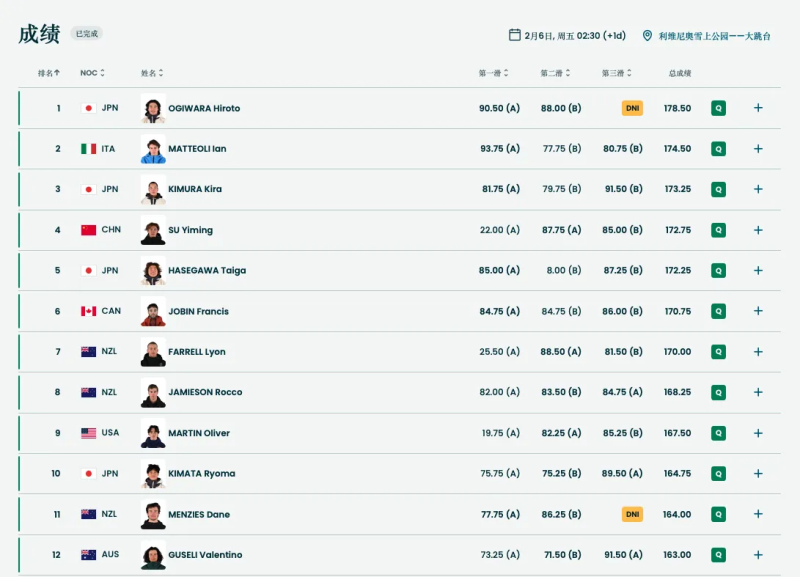This screenshot has width=800, height=577.
Task: Open athlete KIMURA Kira's name link
Action: click(x=195, y=189)
